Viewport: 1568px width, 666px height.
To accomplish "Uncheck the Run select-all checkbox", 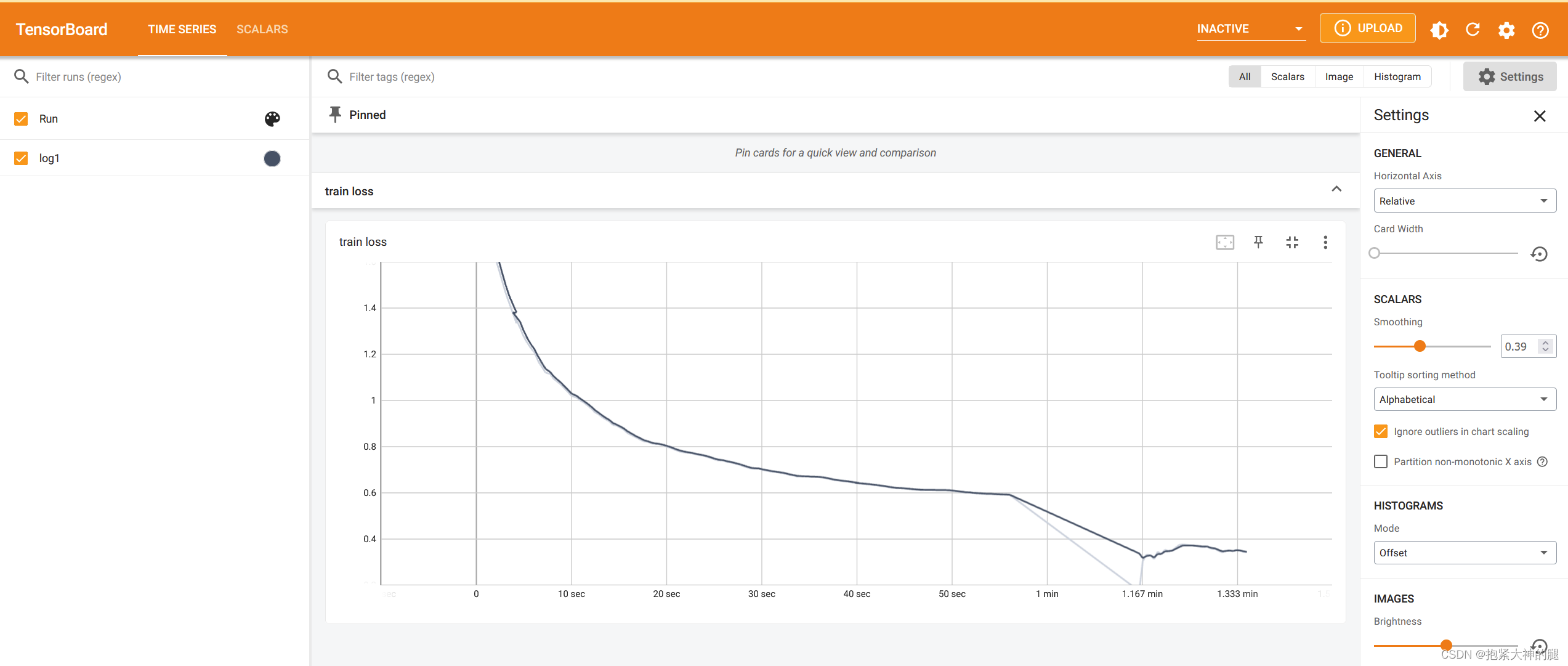I will click(x=21, y=118).
